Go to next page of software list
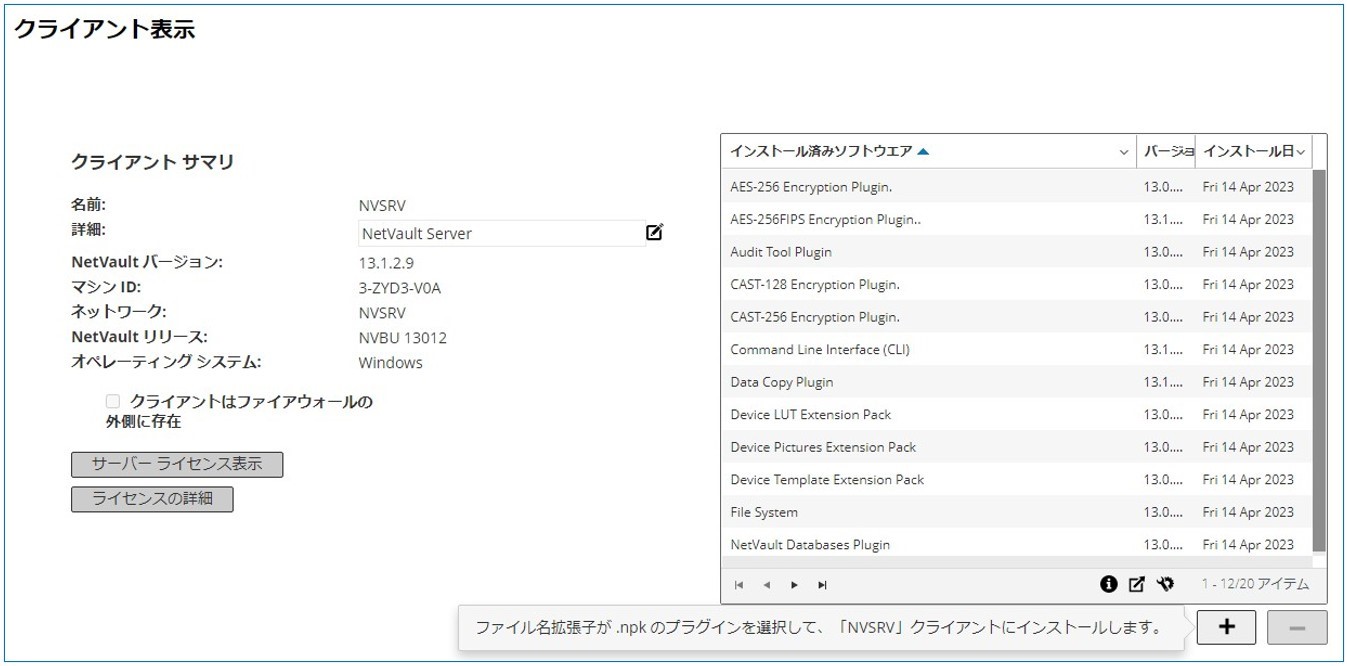The image size is (1347, 666). coord(794,585)
